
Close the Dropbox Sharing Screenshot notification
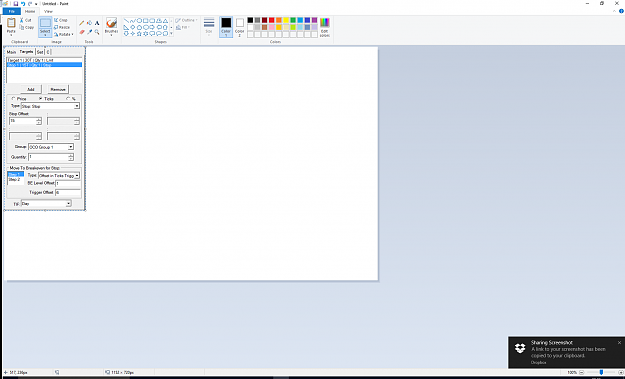(619, 343)
